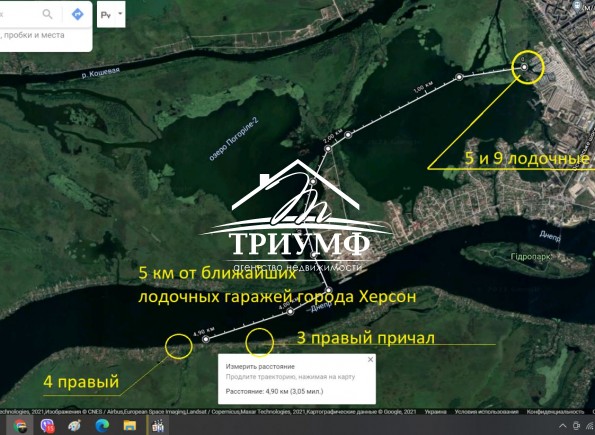Click the 'Гідропарк' island label

click(531, 257)
